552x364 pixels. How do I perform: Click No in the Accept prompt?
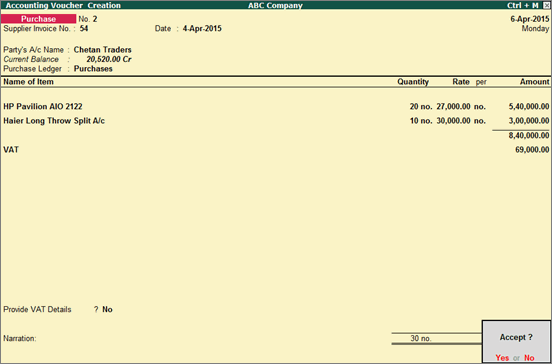point(529,358)
